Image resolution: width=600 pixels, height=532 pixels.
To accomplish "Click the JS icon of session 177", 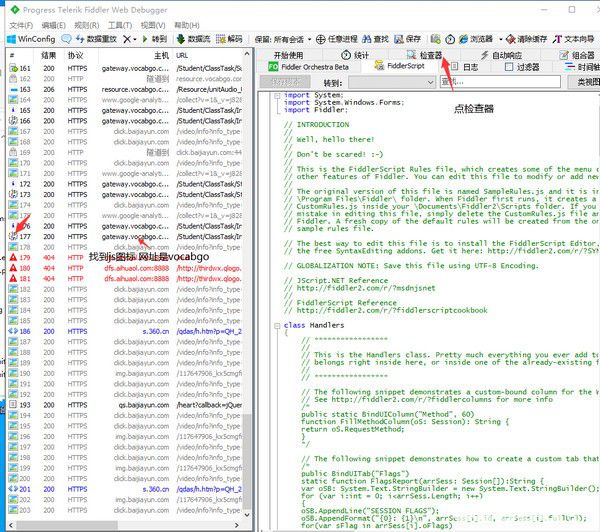I will [x=13, y=237].
